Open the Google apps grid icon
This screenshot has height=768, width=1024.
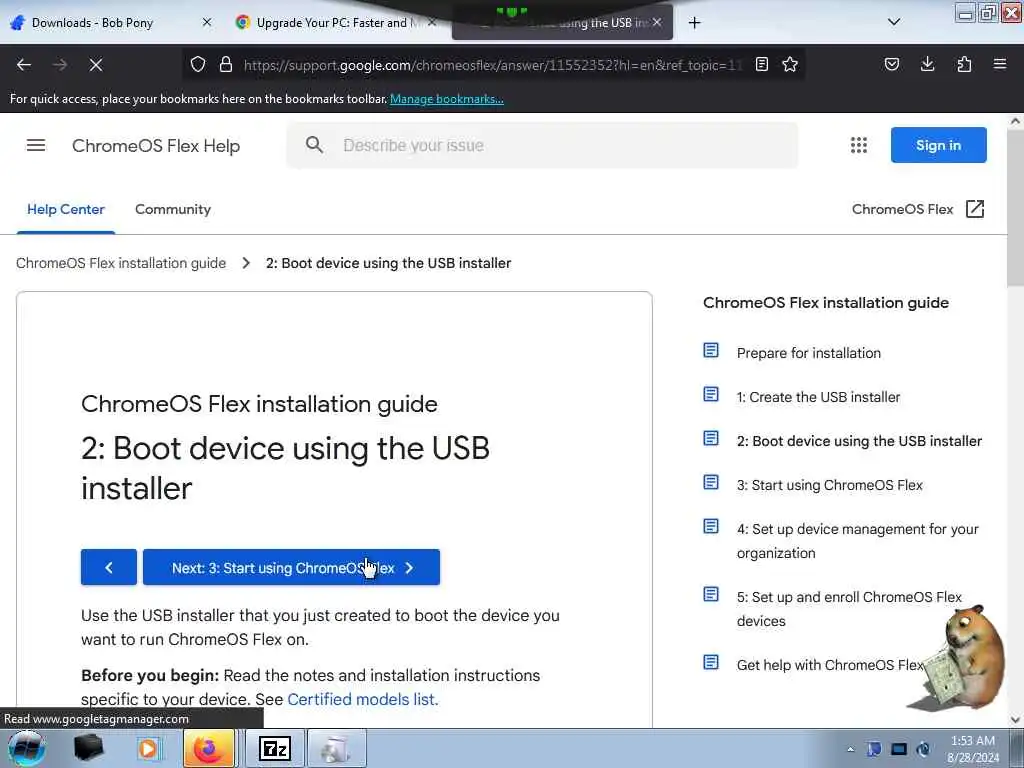859,145
